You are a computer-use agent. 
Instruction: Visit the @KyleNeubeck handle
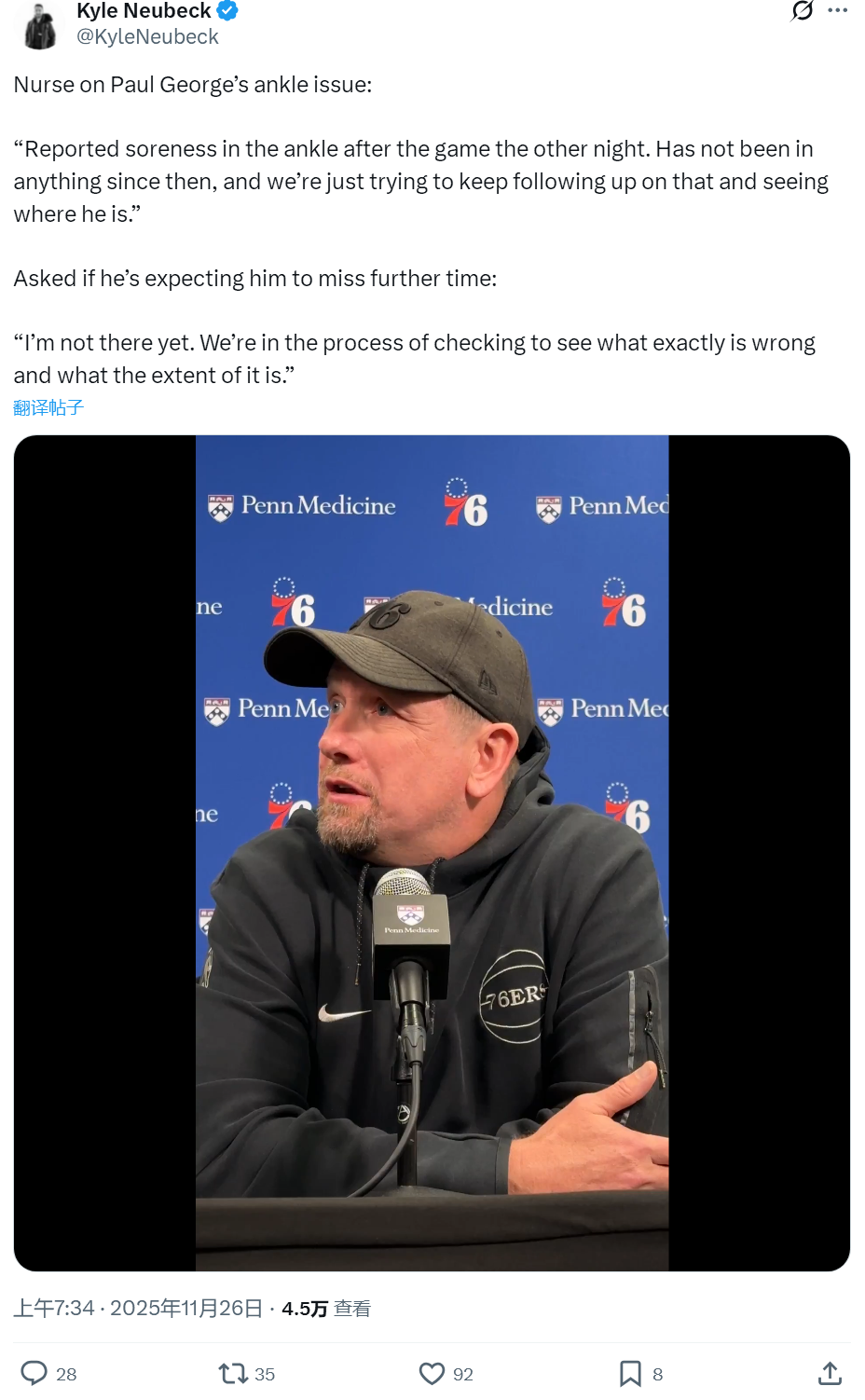pos(147,36)
